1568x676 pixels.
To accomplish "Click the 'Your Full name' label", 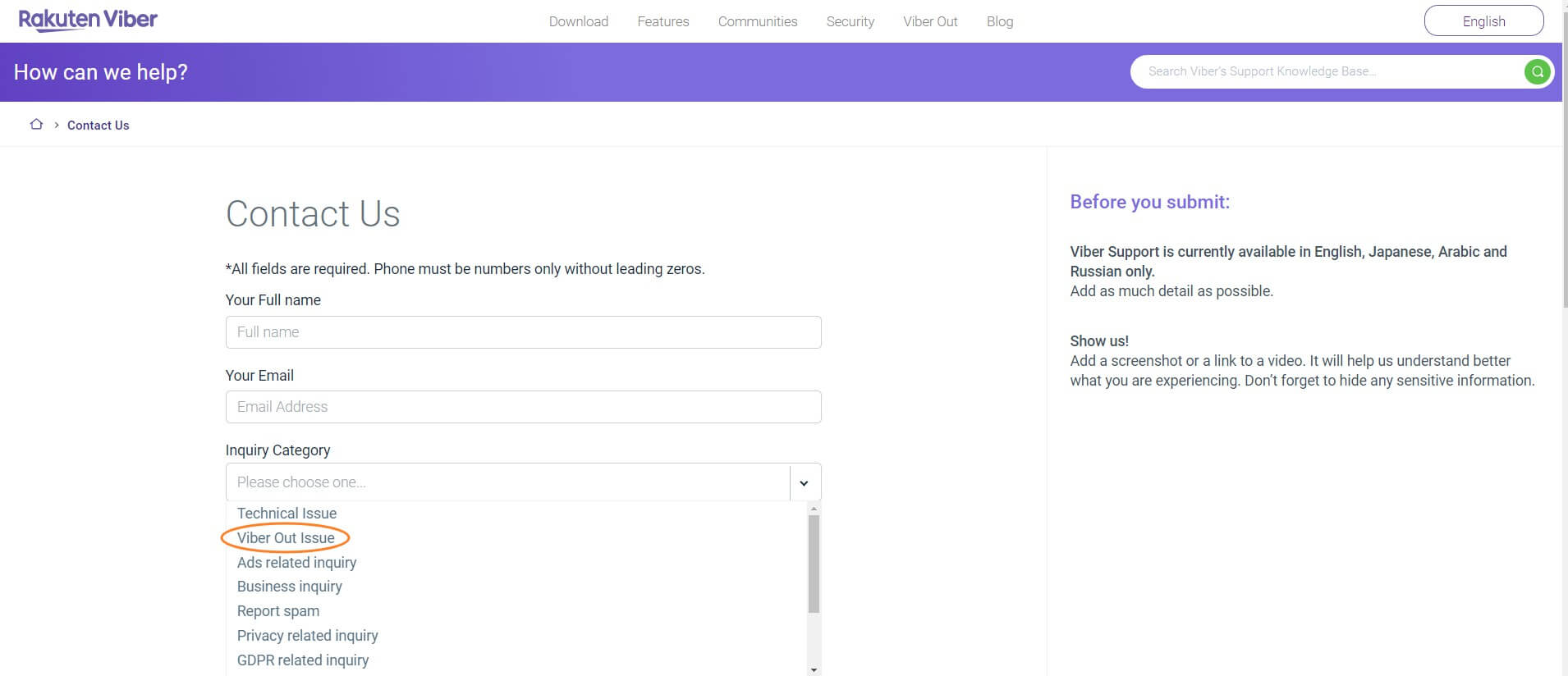I will pyautogui.click(x=273, y=300).
